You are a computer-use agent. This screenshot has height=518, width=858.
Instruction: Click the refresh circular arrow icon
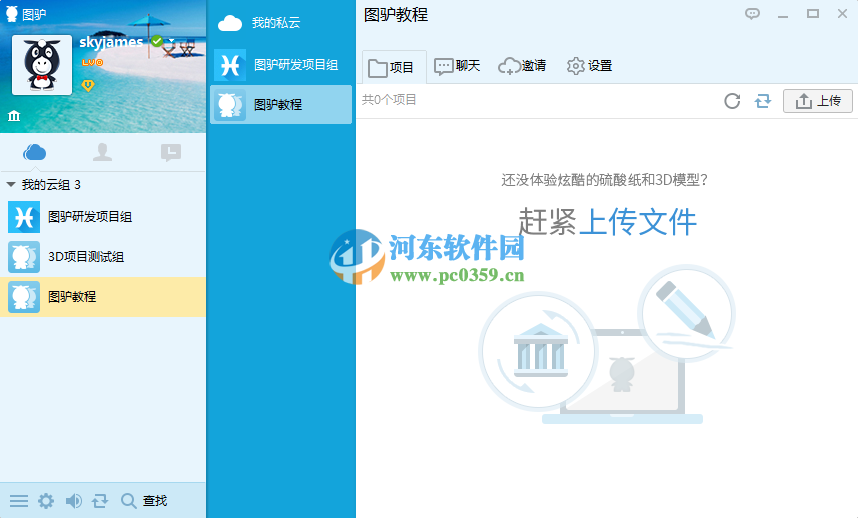[732, 101]
